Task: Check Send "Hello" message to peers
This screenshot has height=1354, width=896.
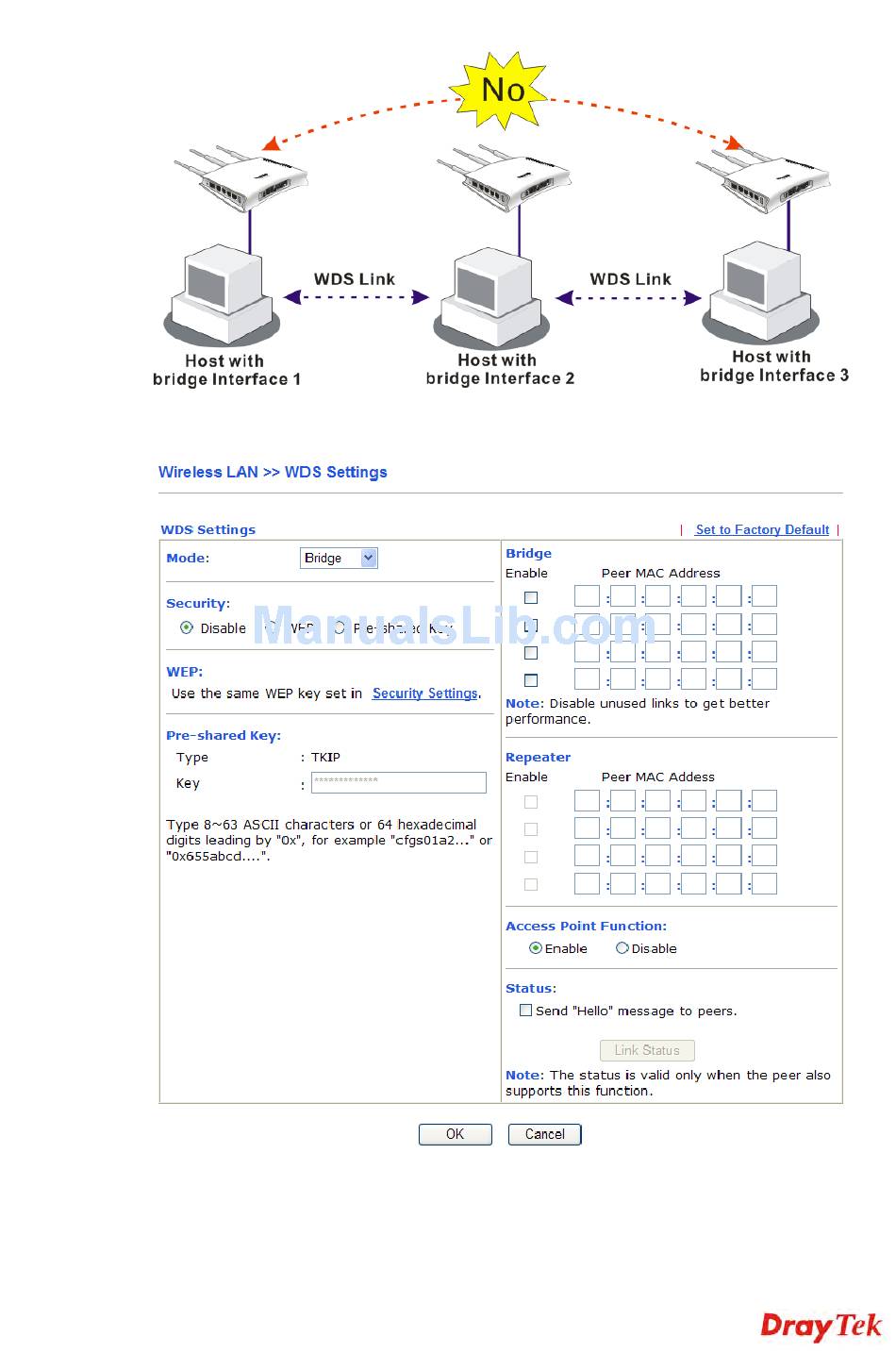Action: [x=526, y=1011]
